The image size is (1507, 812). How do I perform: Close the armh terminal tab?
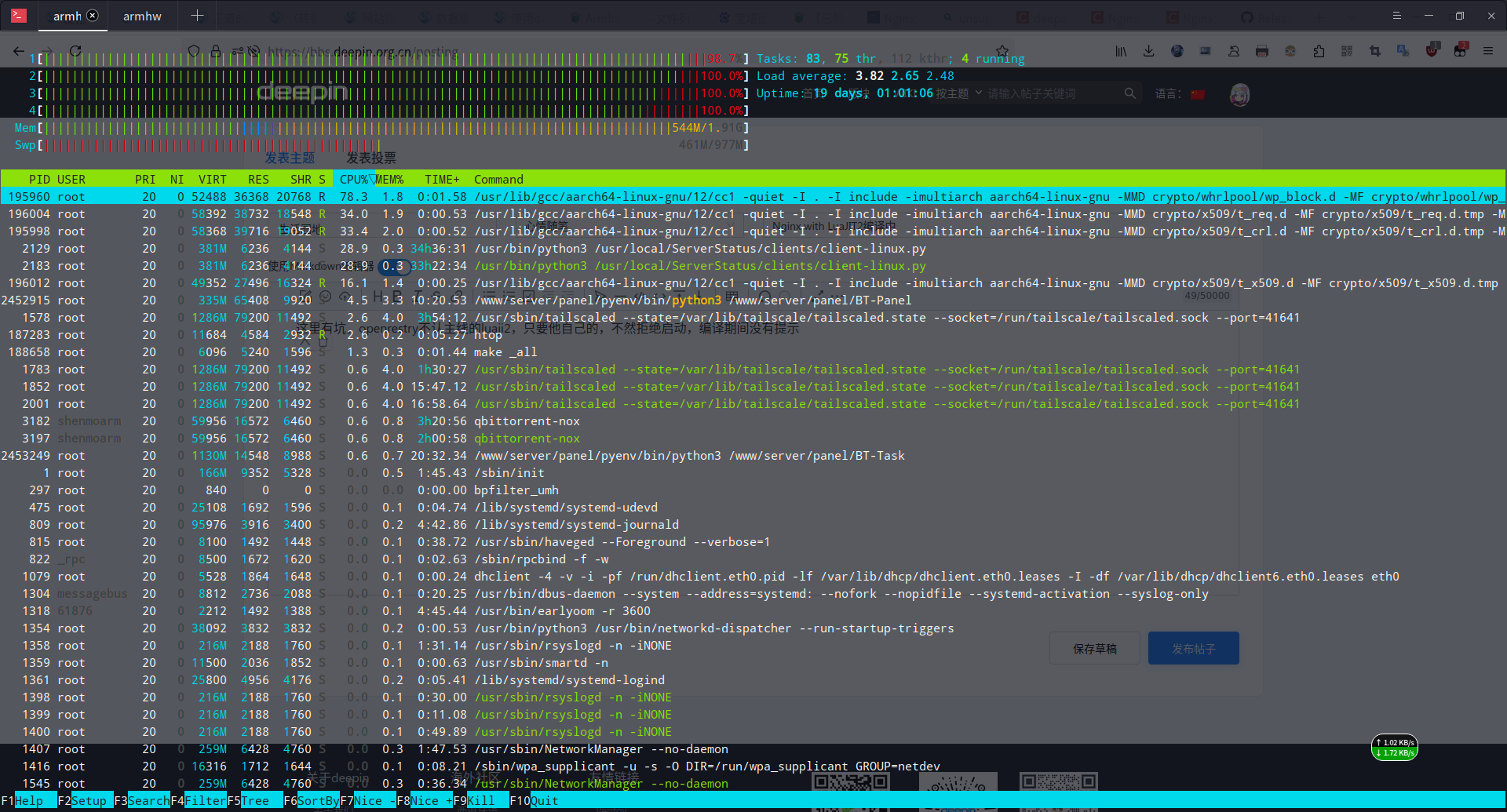(x=93, y=16)
